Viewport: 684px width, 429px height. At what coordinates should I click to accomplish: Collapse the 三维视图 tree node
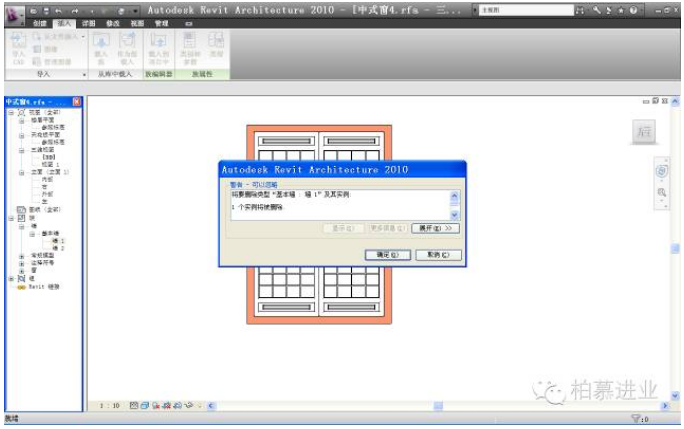(21, 150)
